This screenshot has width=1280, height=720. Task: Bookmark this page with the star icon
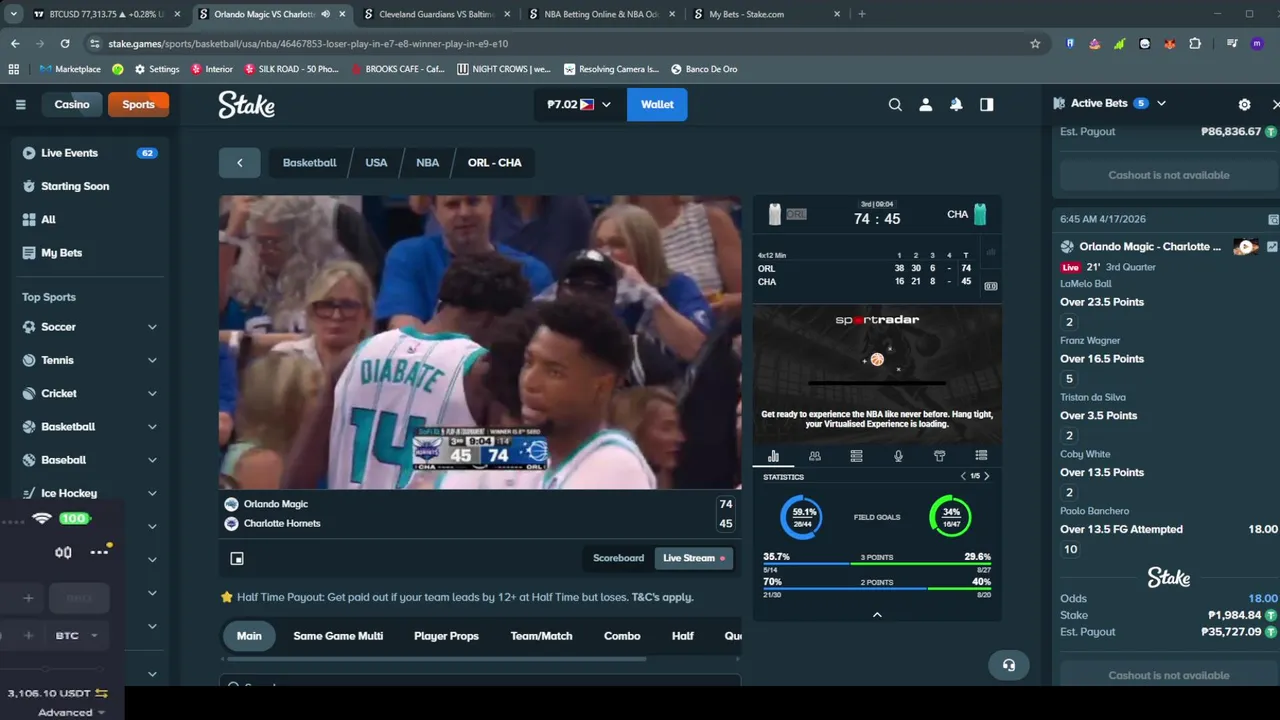pyautogui.click(x=1035, y=43)
